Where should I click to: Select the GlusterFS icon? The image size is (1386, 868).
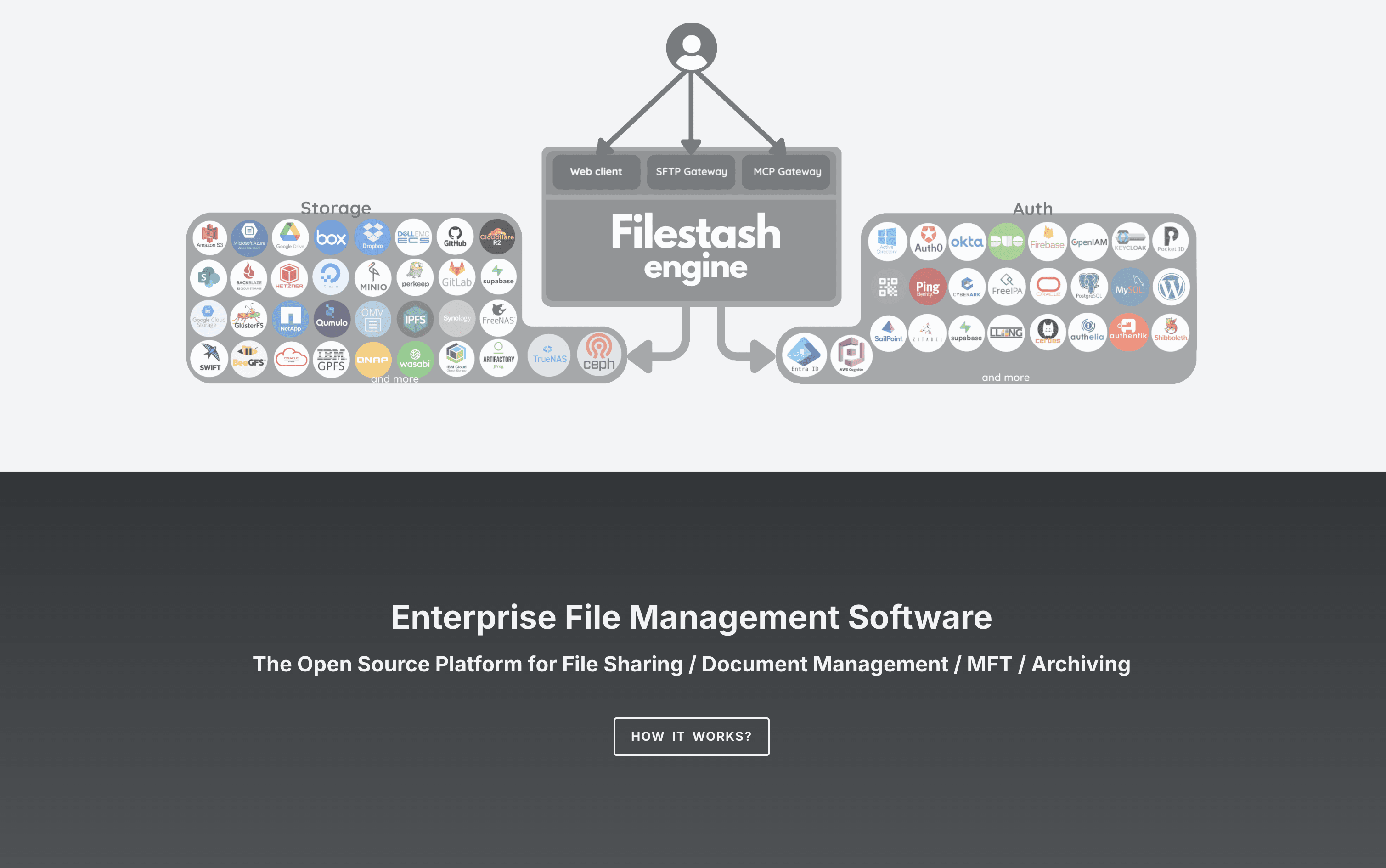click(x=249, y=319)
